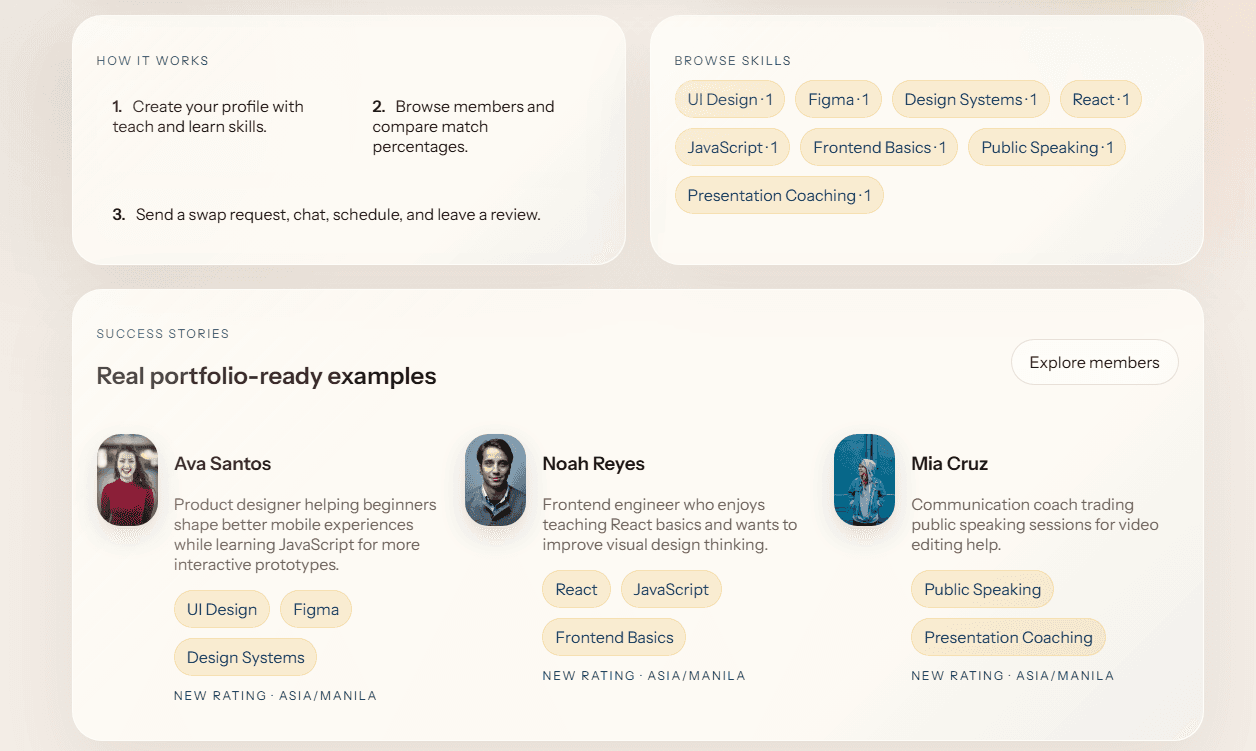1256x751 pixels.
Task: Select the Figma skill filter
Action: [x=838, y=99]
